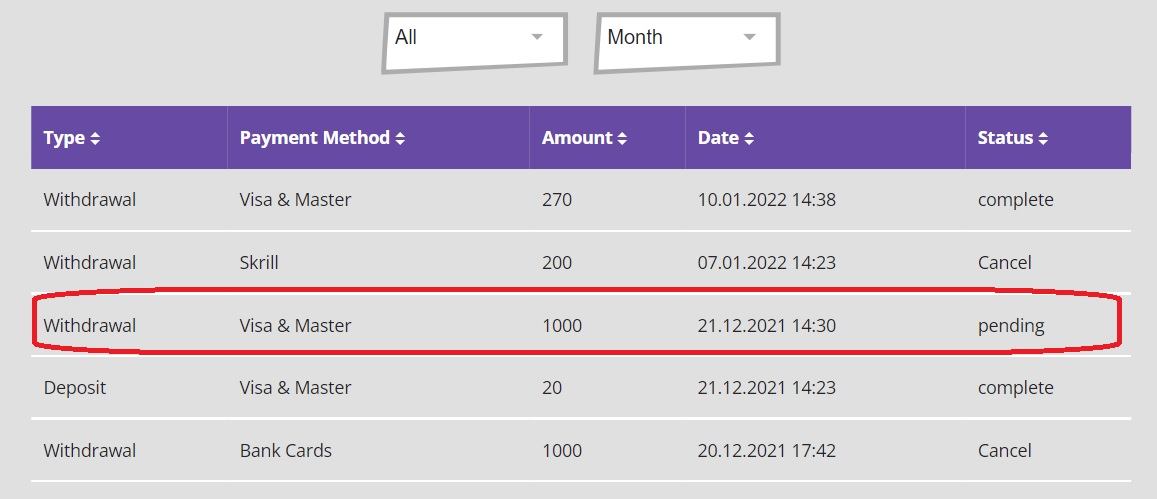Click the complete status of the Deposit
Screen dimensions: 1157x499
point(1015,388)
